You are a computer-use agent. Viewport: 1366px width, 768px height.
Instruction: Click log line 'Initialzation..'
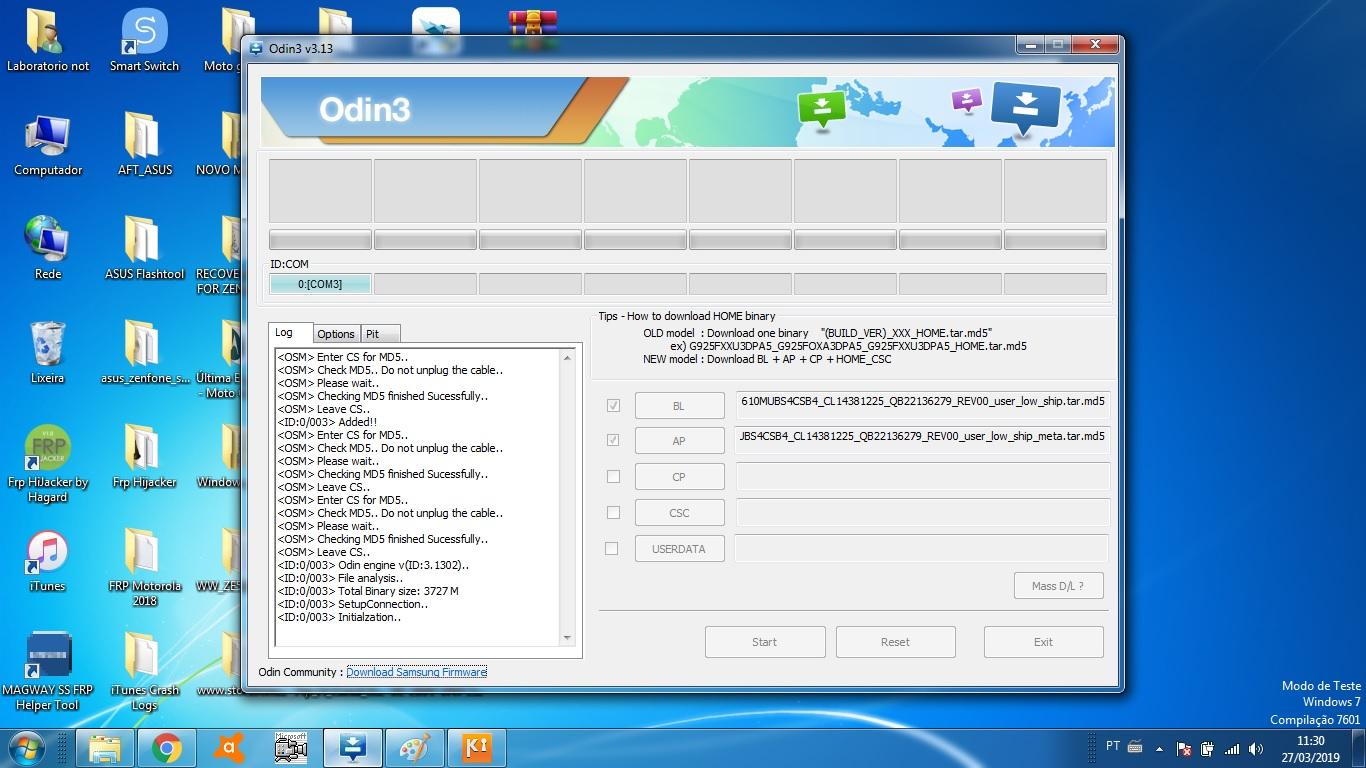(339, 617)
